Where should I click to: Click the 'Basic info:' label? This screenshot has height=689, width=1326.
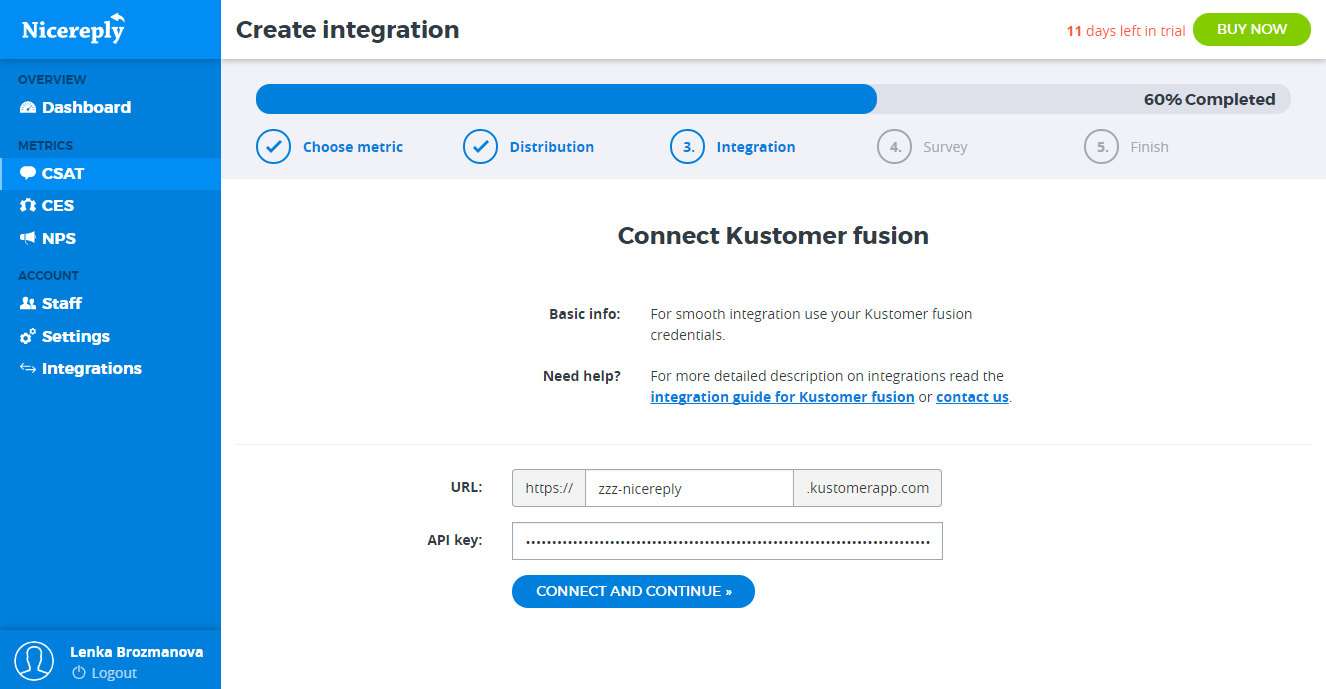tap(585, 314)
